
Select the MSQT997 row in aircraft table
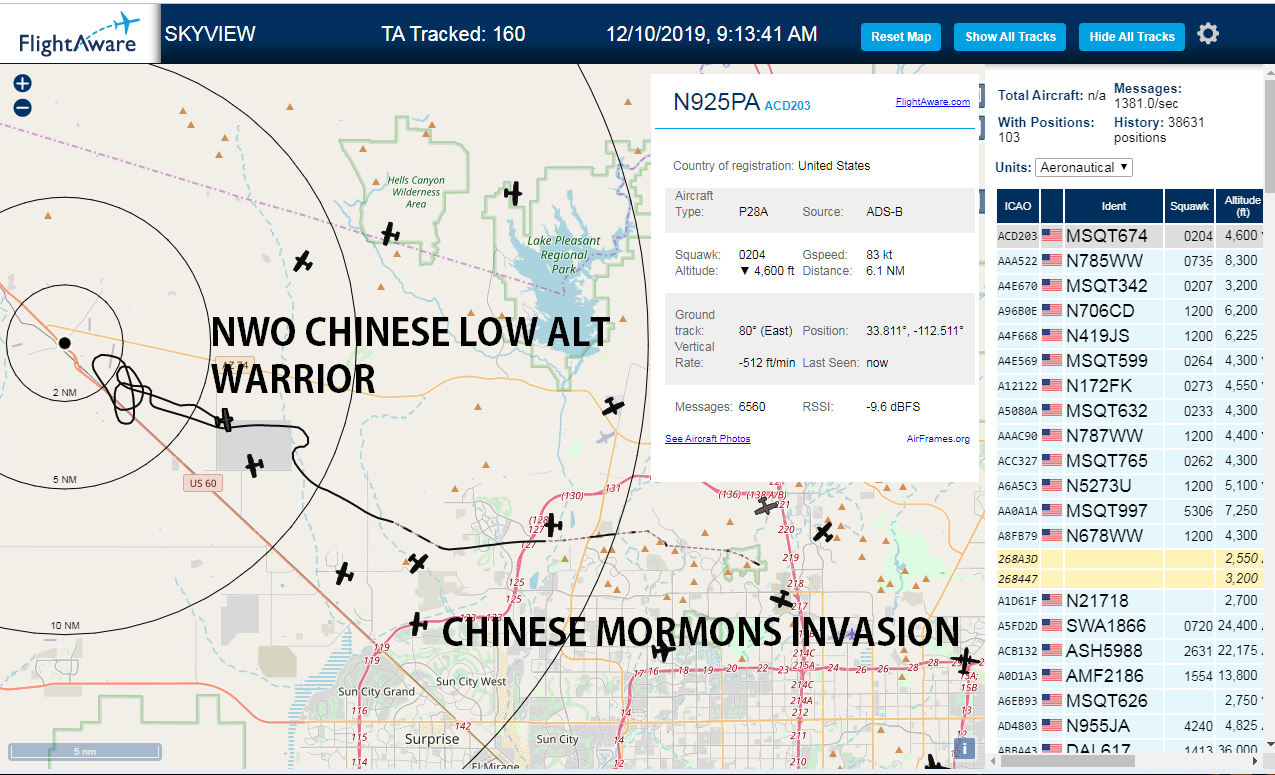(x=1131, y=511)
